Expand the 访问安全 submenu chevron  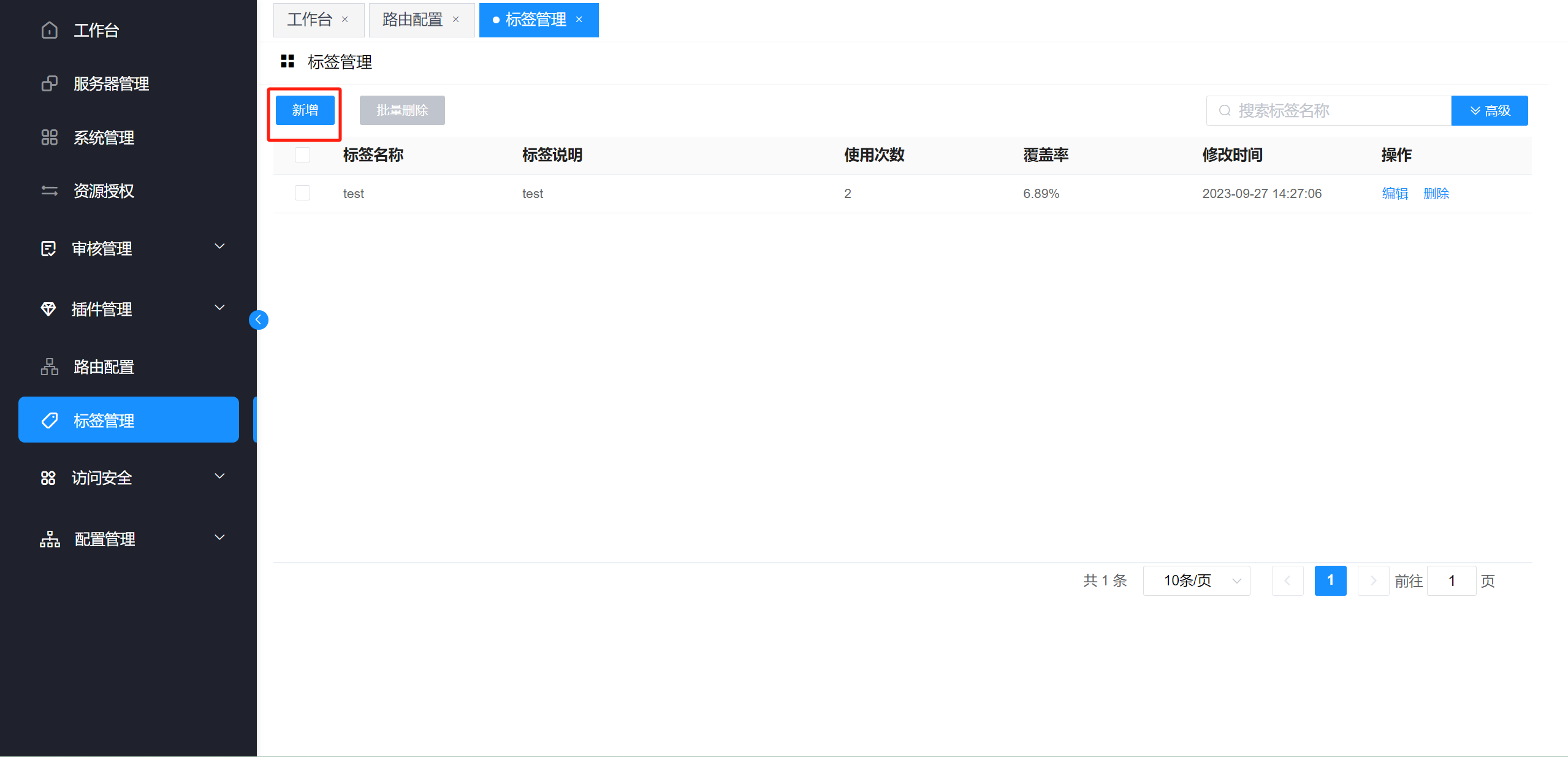pyautogui.click(x=219, y=476)
